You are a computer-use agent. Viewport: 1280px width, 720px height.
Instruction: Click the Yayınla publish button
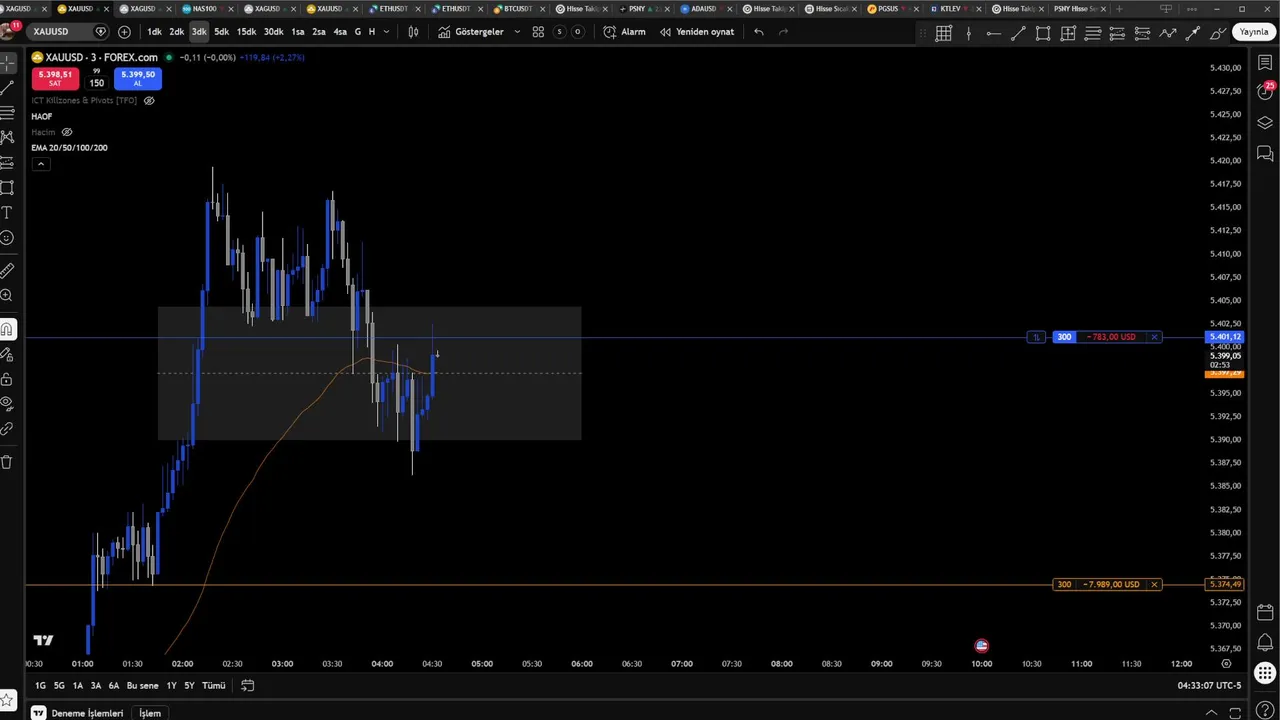point(1254,32)
